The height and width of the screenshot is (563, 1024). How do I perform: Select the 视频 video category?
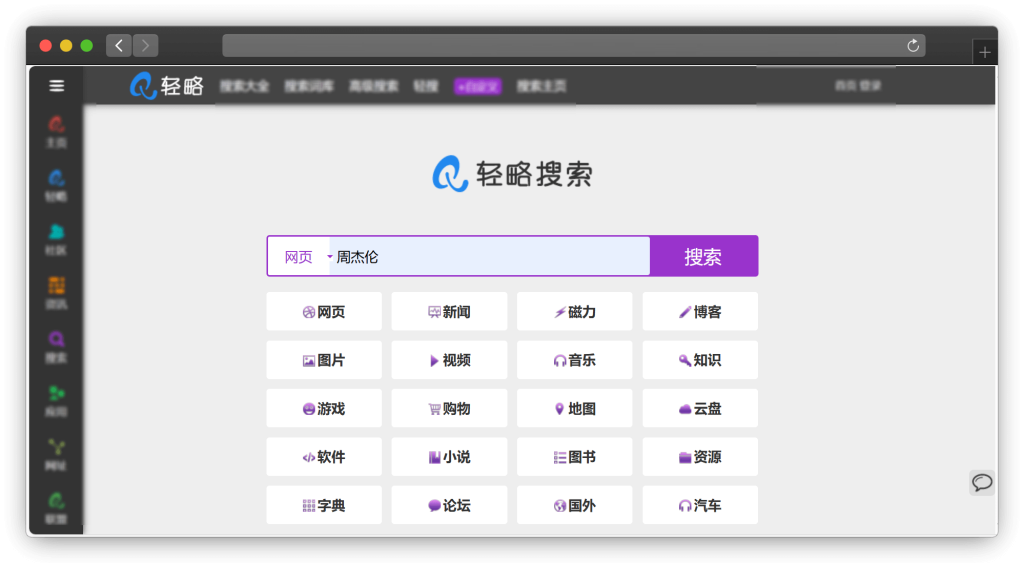click(x=449, y=360)
